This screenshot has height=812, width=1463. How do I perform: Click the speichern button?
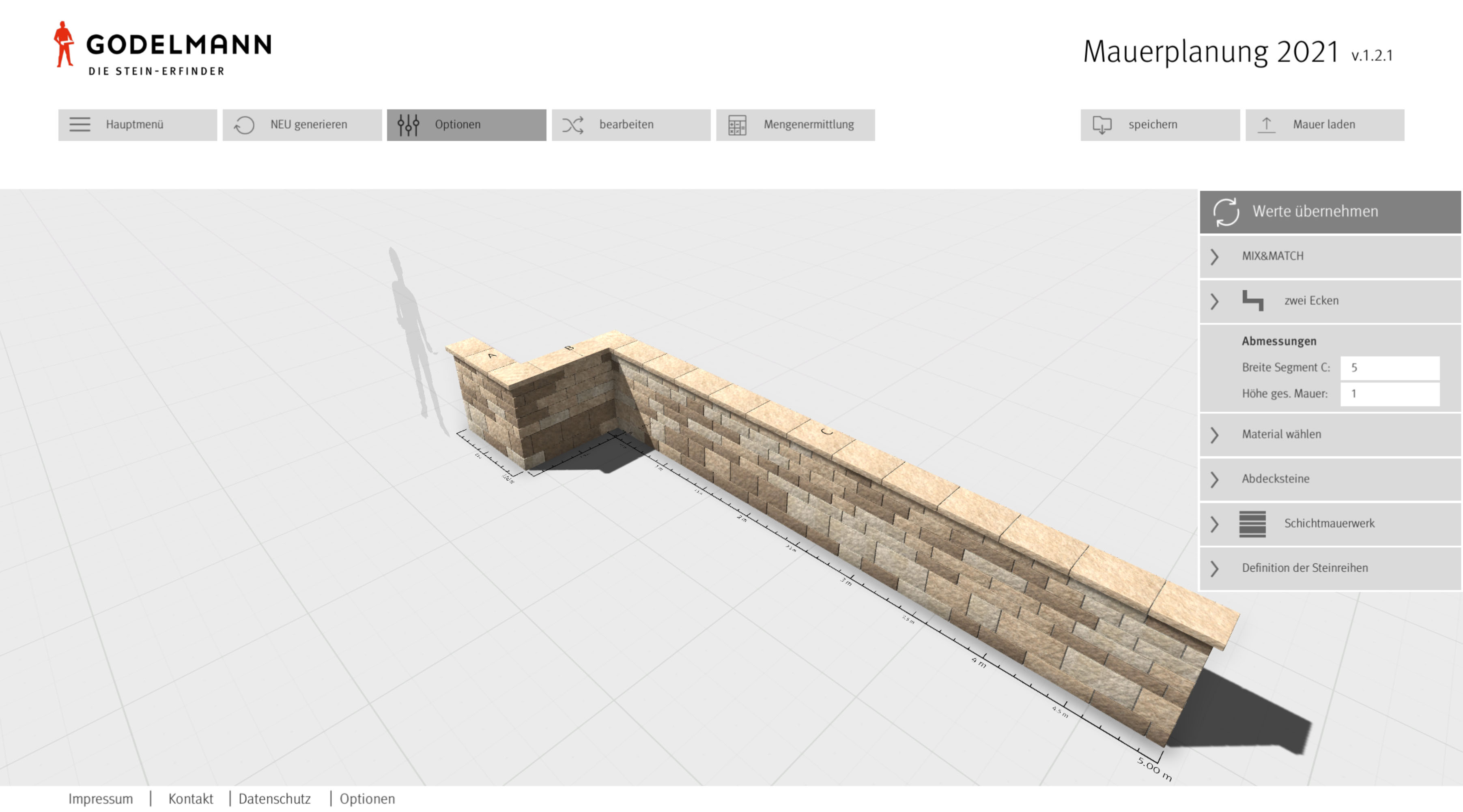point(1160,125)
